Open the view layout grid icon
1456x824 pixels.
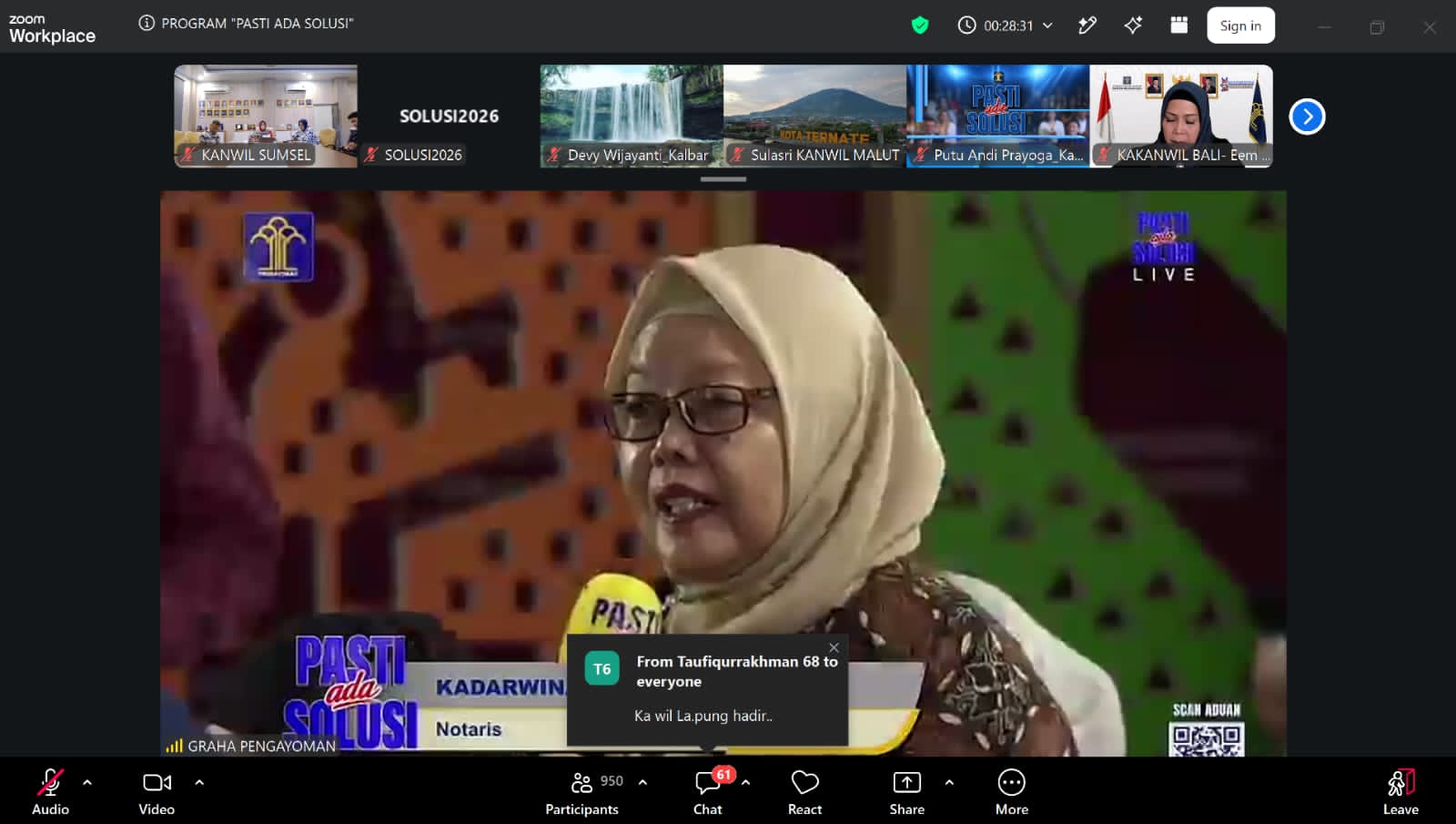[1178, 25]
